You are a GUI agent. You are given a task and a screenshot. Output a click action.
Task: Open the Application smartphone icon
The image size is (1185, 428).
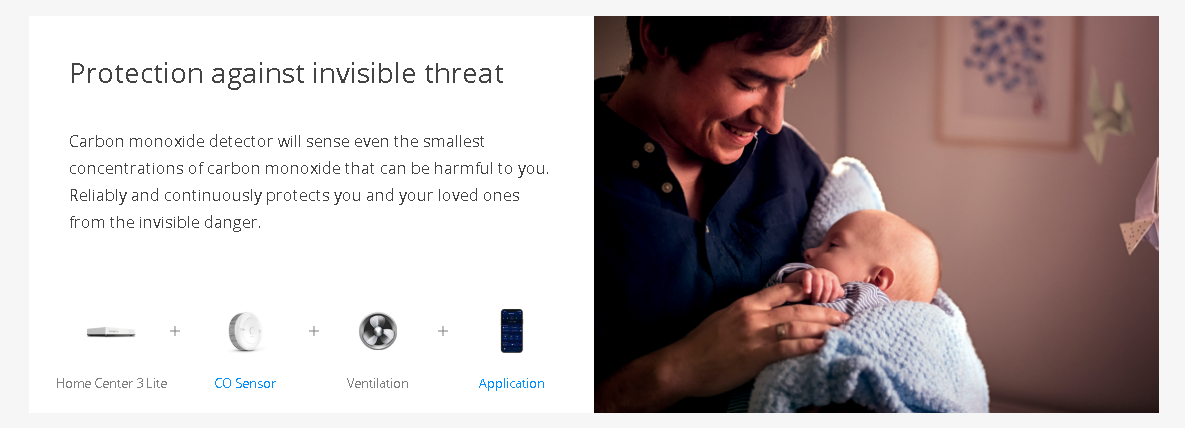[512, 330]
